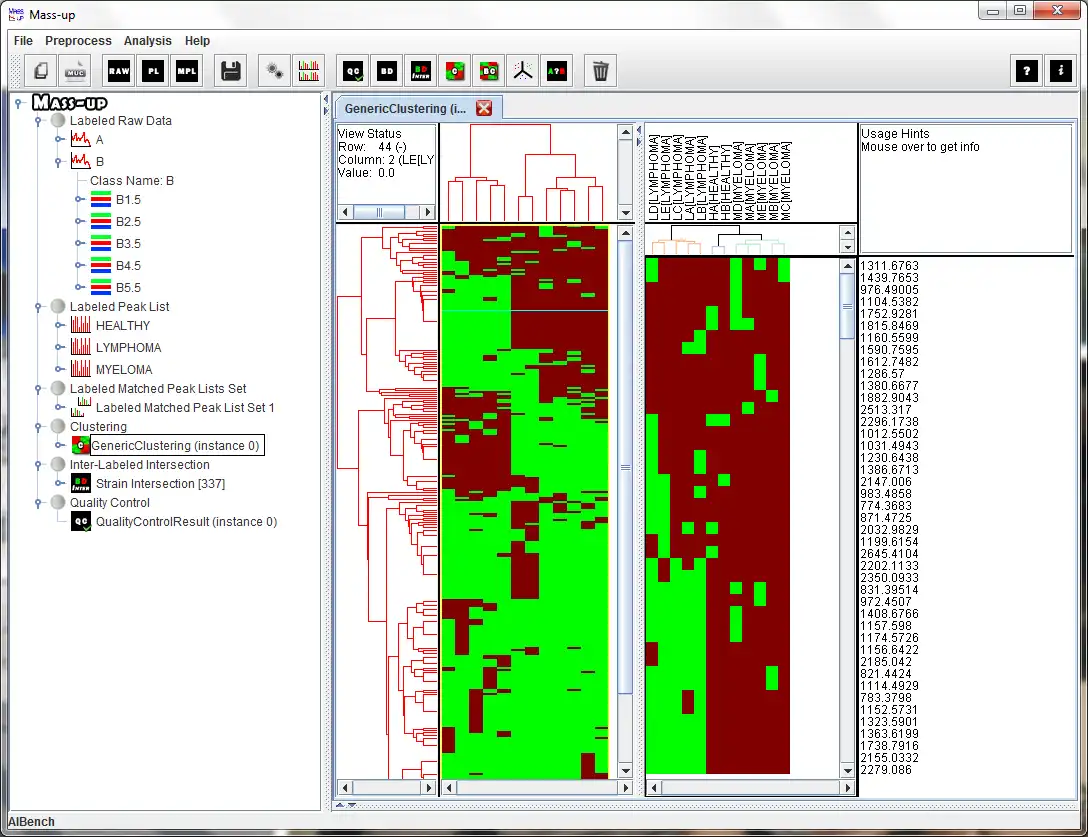
Task: Collapse the Labeled Raw Data node
Action: tap(38, 121)
